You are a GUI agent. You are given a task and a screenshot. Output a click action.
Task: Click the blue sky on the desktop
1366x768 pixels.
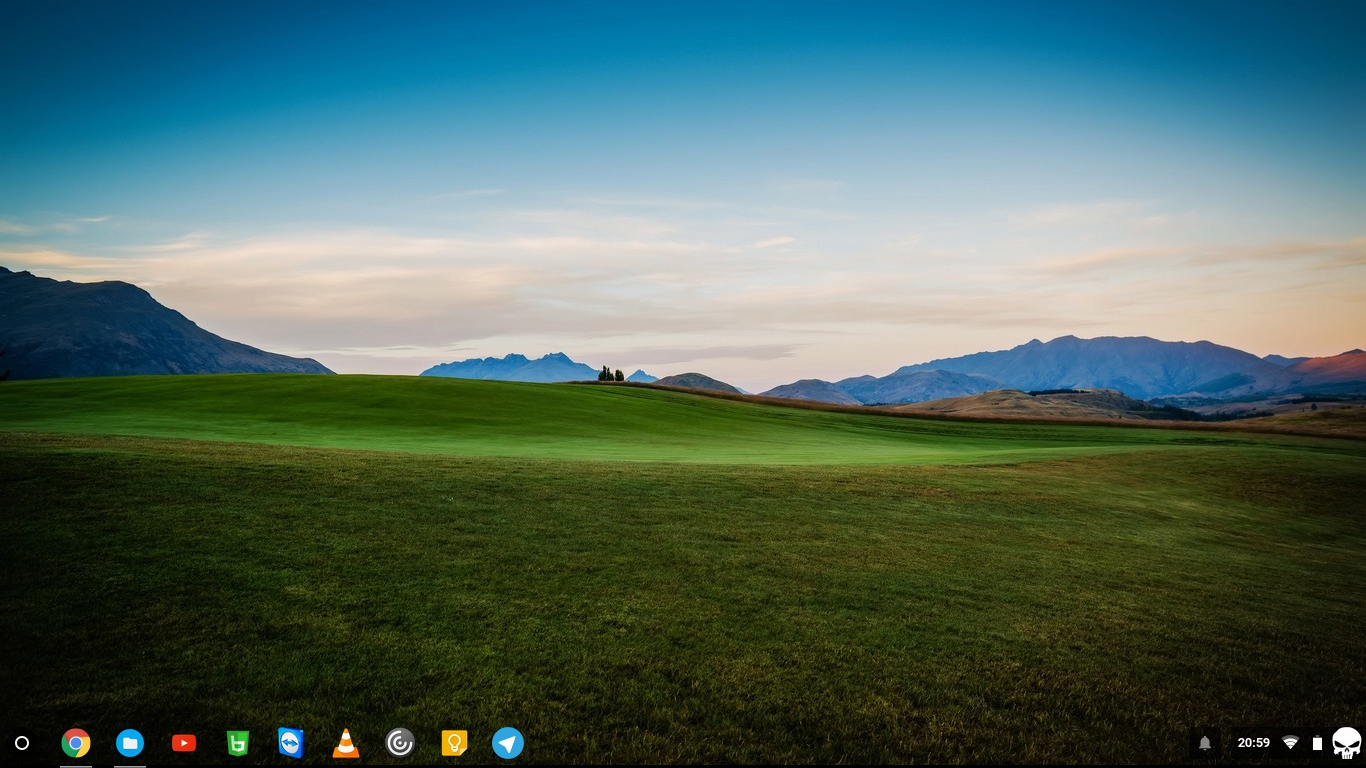[x=680, y=100]
